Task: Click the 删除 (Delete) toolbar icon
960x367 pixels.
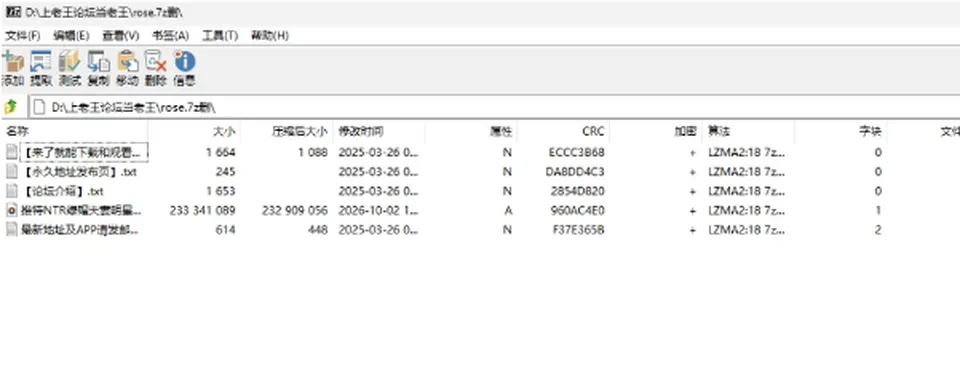Action: 156,61
